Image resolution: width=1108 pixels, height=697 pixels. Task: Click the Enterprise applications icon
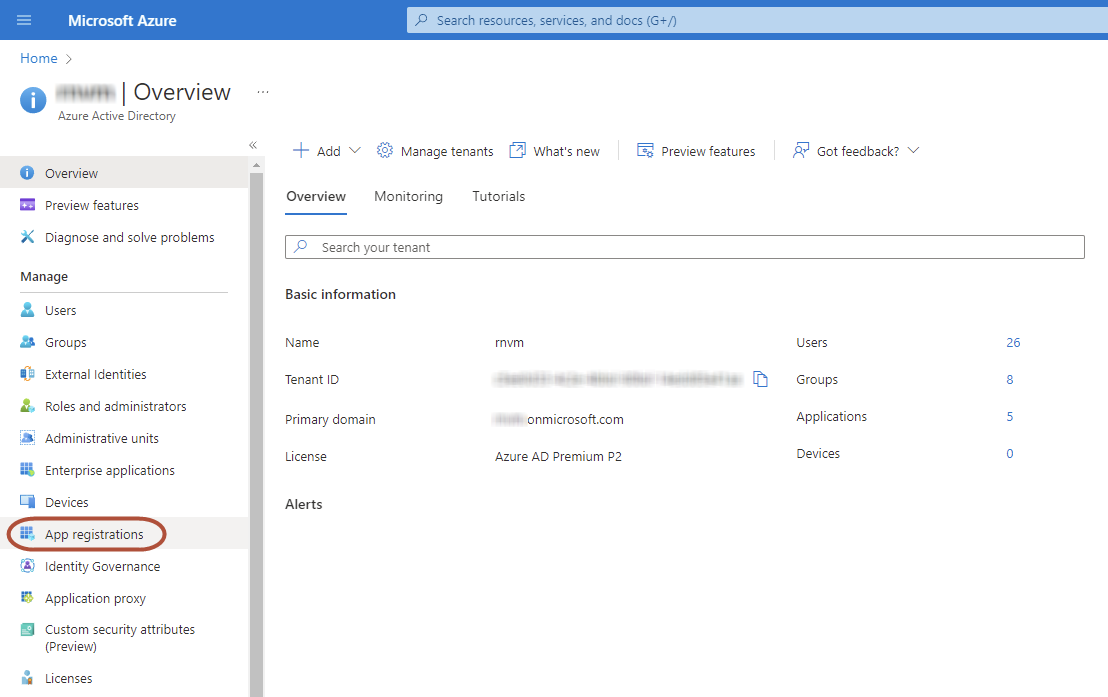tap(27, 469)
